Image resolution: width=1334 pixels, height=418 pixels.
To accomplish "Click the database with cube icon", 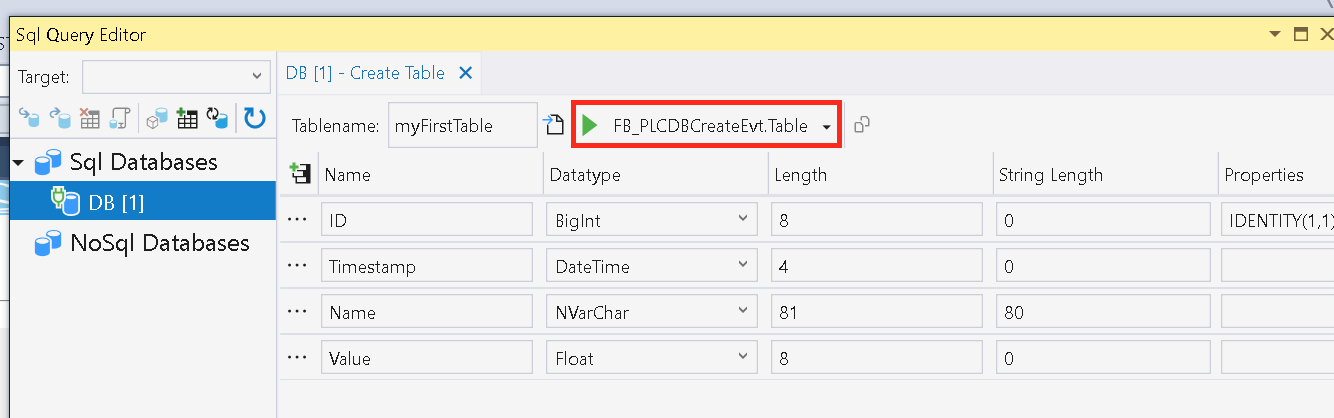I will click(157, 119).
